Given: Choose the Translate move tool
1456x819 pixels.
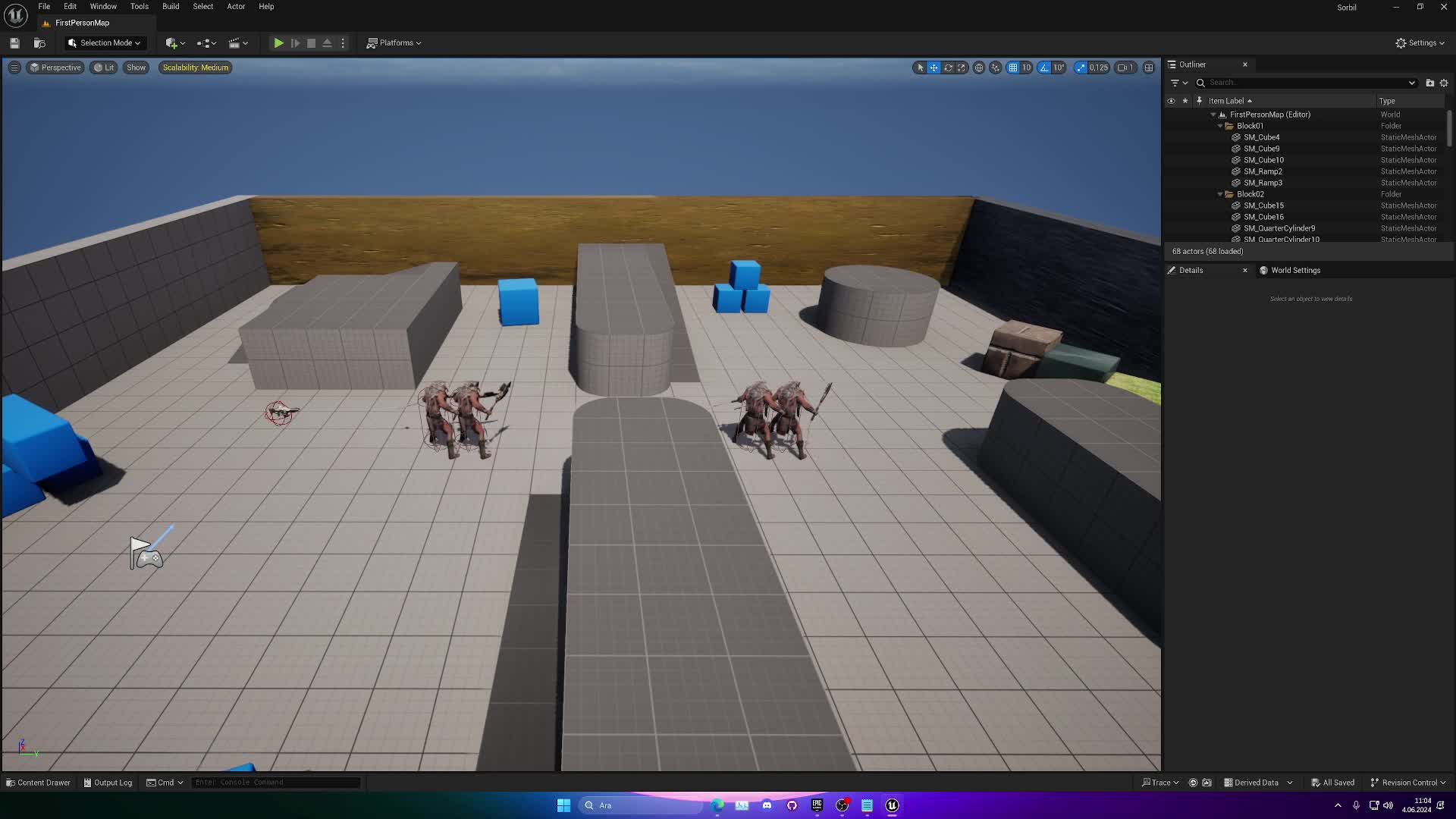Looking at the screenshot, I should (934, 67).
